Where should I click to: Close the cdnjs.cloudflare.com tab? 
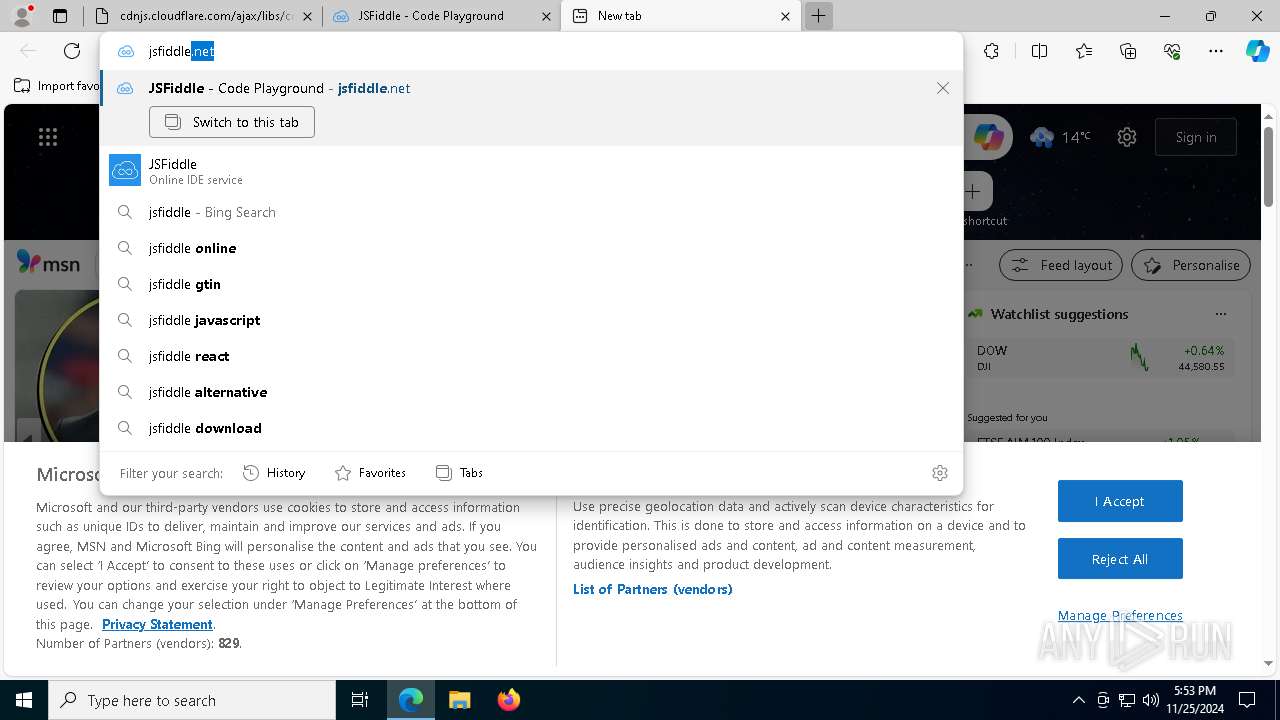(307, 16)
